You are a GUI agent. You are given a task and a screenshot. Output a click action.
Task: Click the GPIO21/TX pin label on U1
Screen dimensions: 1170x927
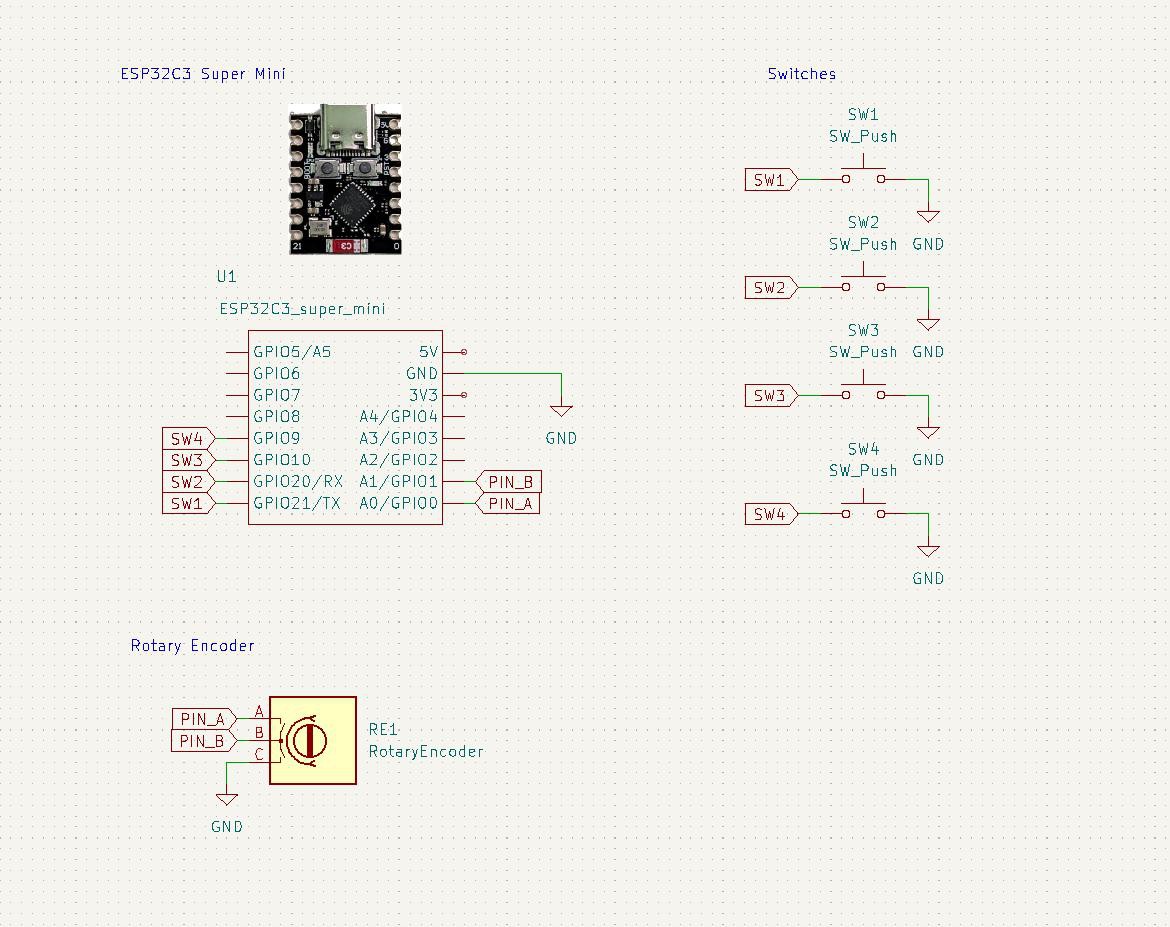pyautogui.click(x=296, y=503)
